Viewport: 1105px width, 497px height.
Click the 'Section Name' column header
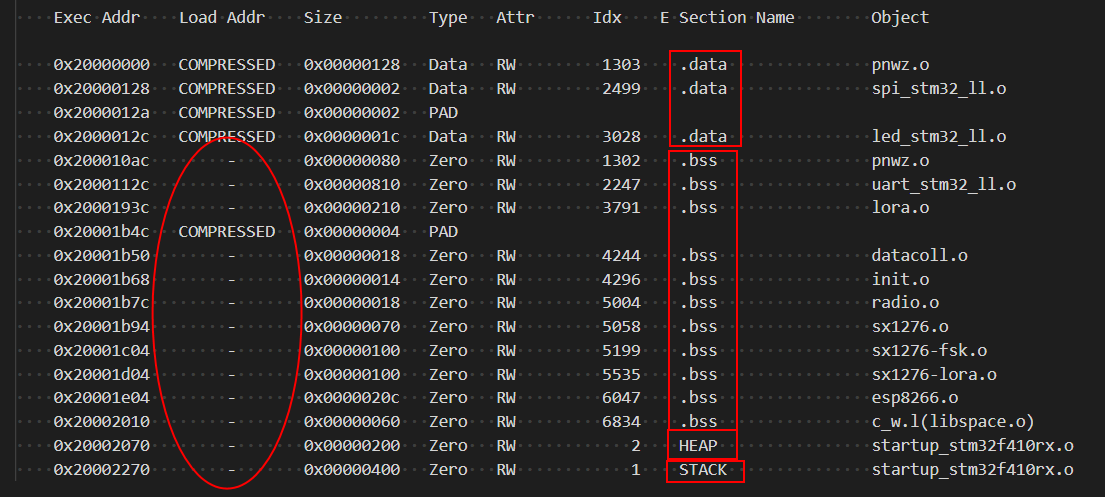(x=736, y=18)
